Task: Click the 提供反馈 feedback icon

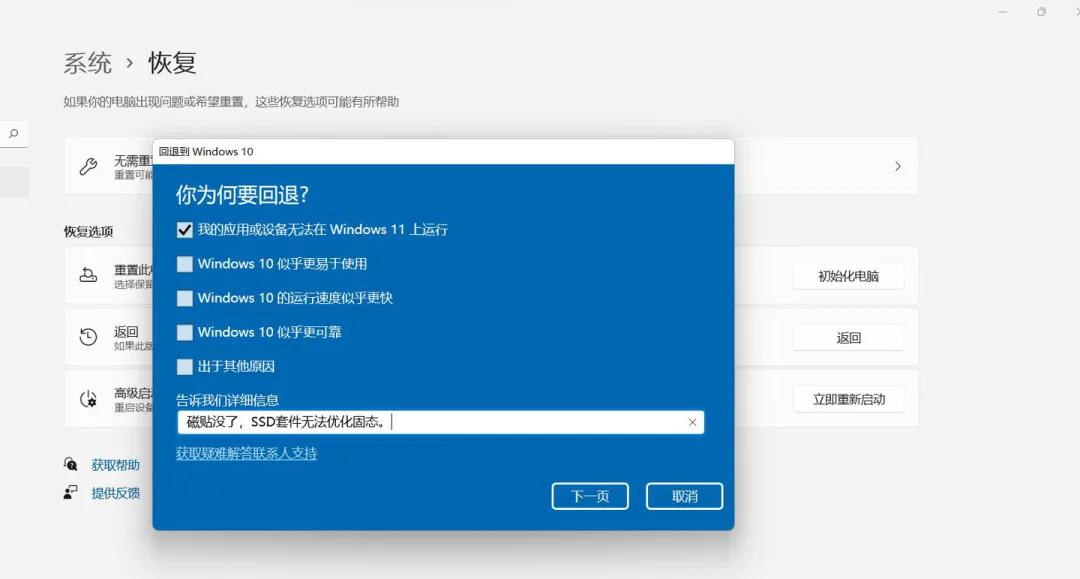Action: click(x=70, y=491)
